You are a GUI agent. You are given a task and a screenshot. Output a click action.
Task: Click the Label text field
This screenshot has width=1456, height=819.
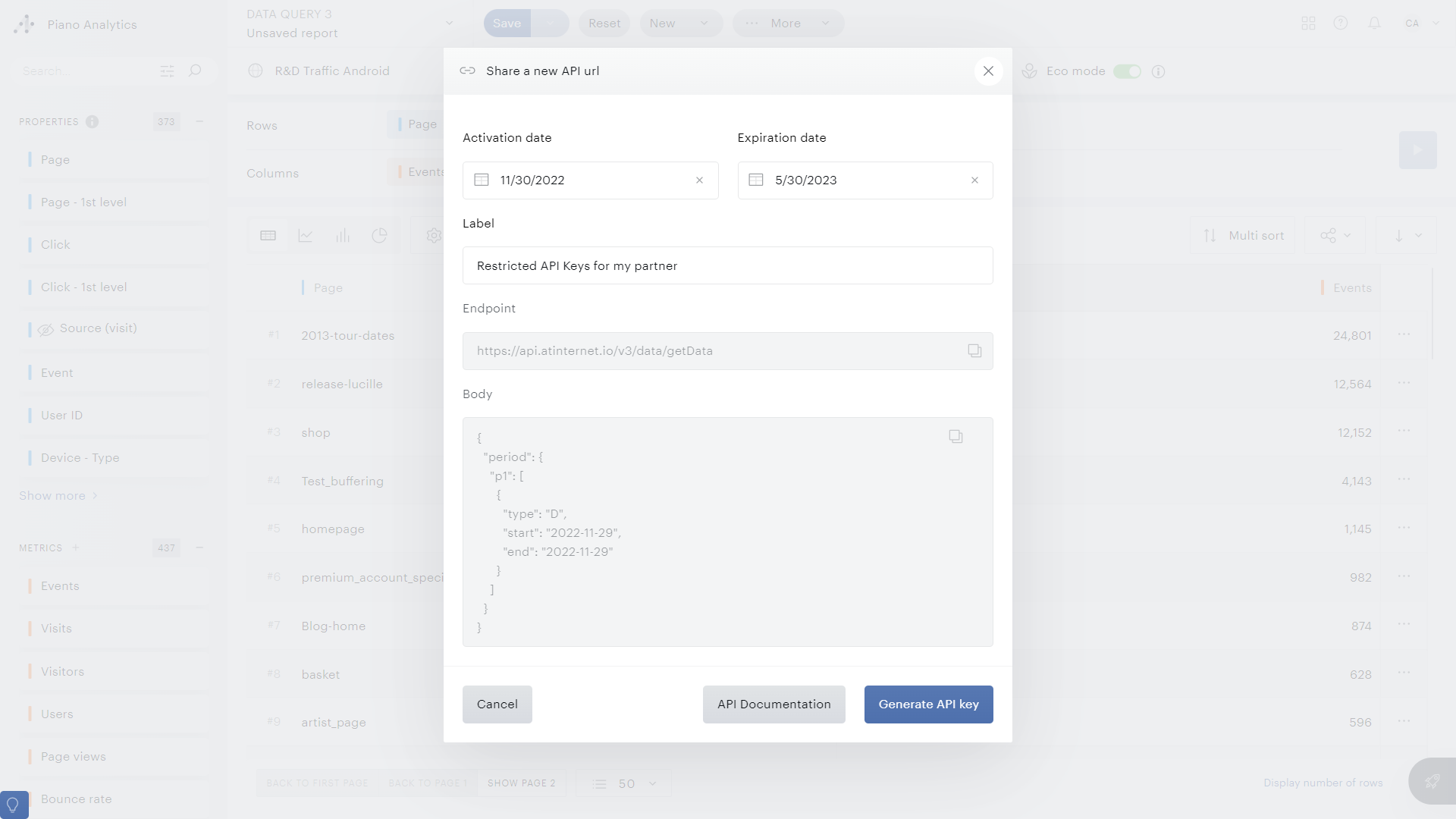click(x=727, y=266)
